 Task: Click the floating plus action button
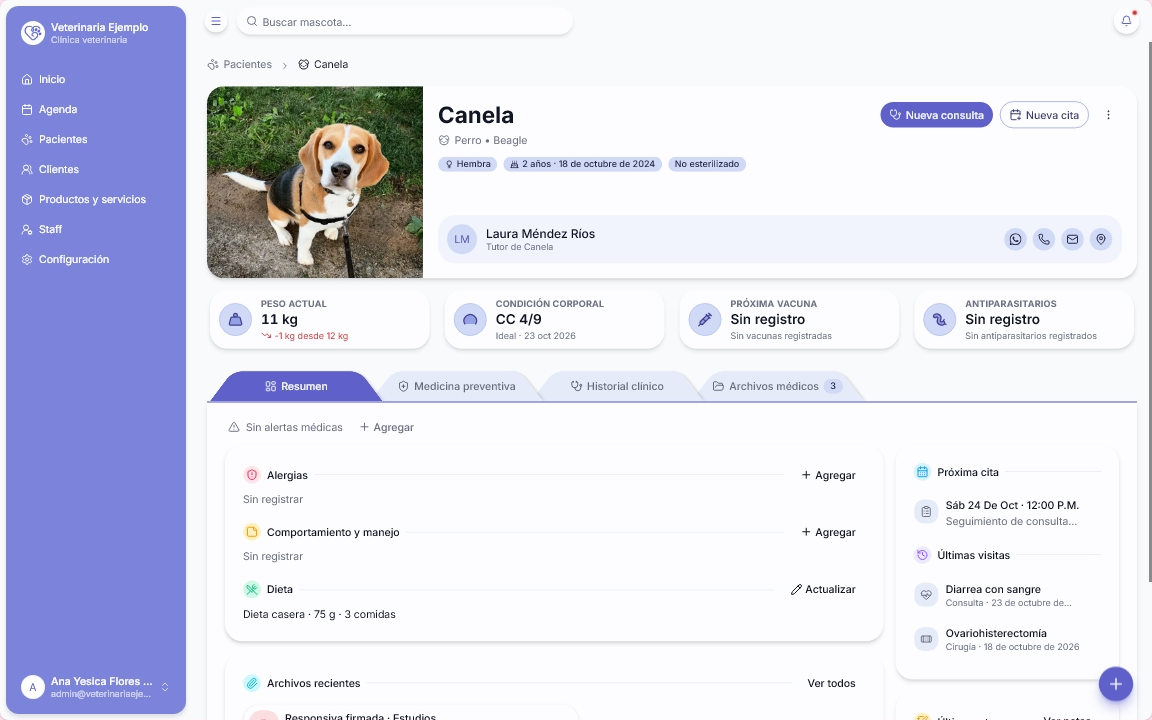tap(1115, 684)
